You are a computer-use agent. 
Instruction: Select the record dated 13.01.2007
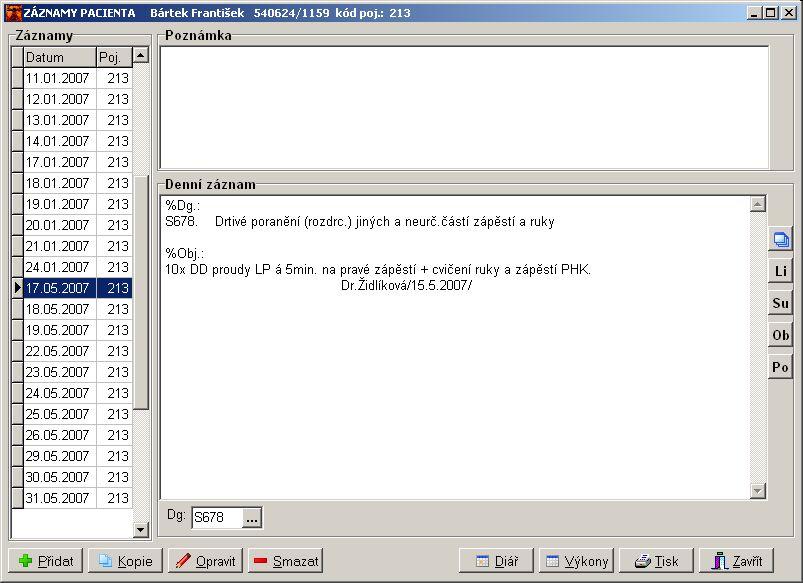click(x=78, y=120)
